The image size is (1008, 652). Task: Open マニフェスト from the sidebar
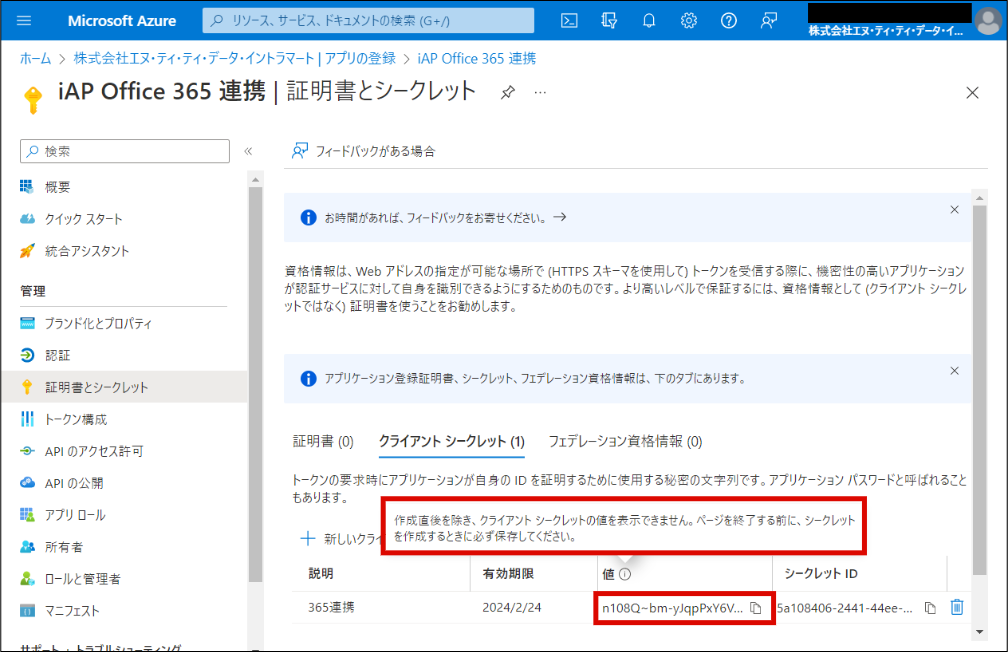72,610
